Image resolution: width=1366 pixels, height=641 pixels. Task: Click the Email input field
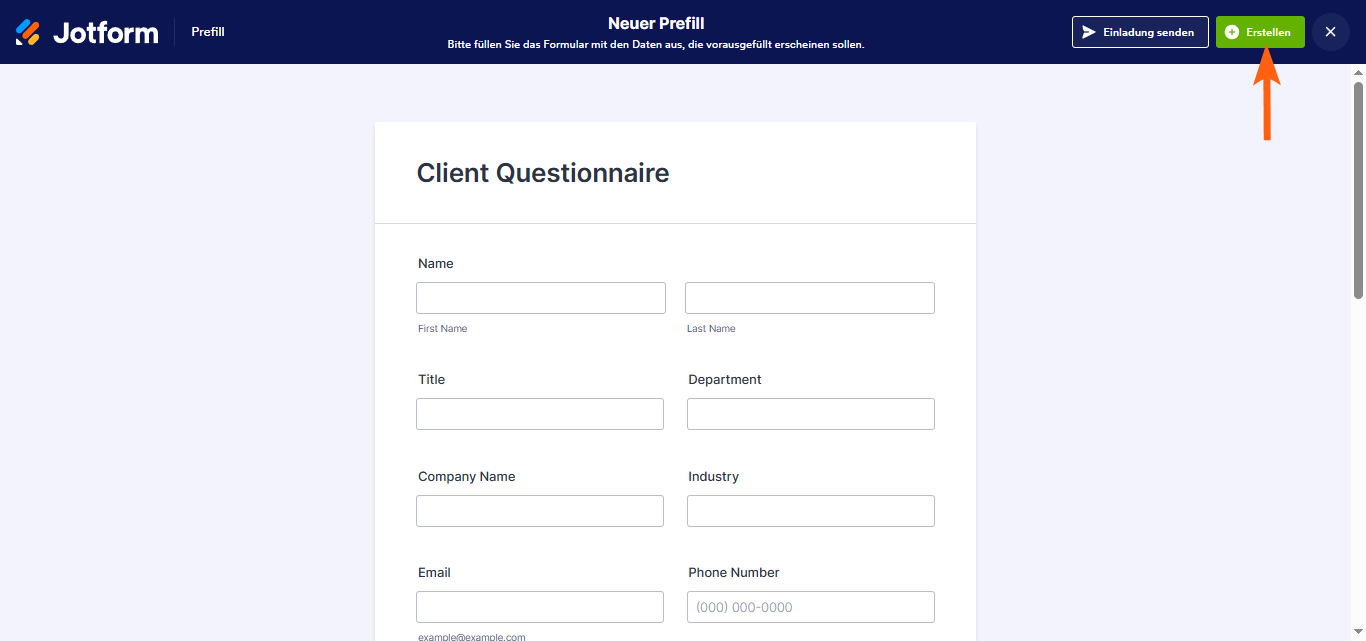click(540, 607)
